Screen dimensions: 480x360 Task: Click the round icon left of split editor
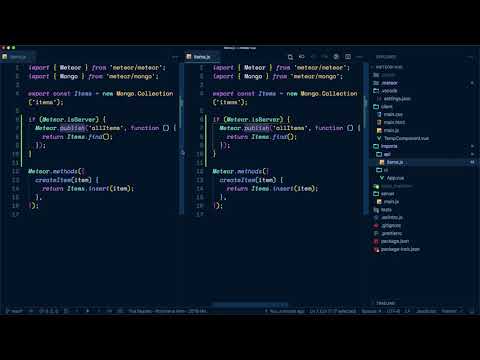(x=336, y=57)
